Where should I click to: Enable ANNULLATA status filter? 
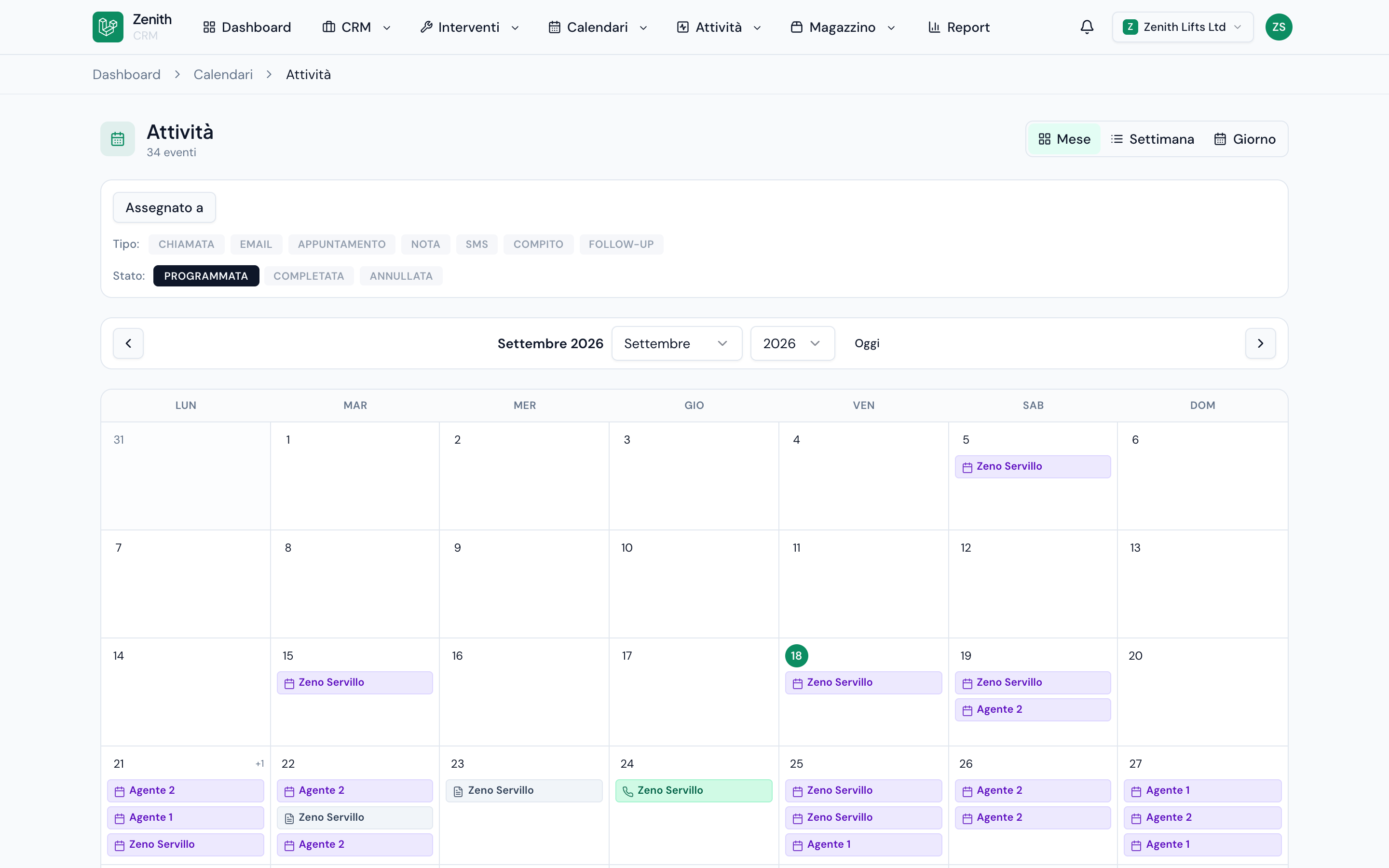[401, 276]
